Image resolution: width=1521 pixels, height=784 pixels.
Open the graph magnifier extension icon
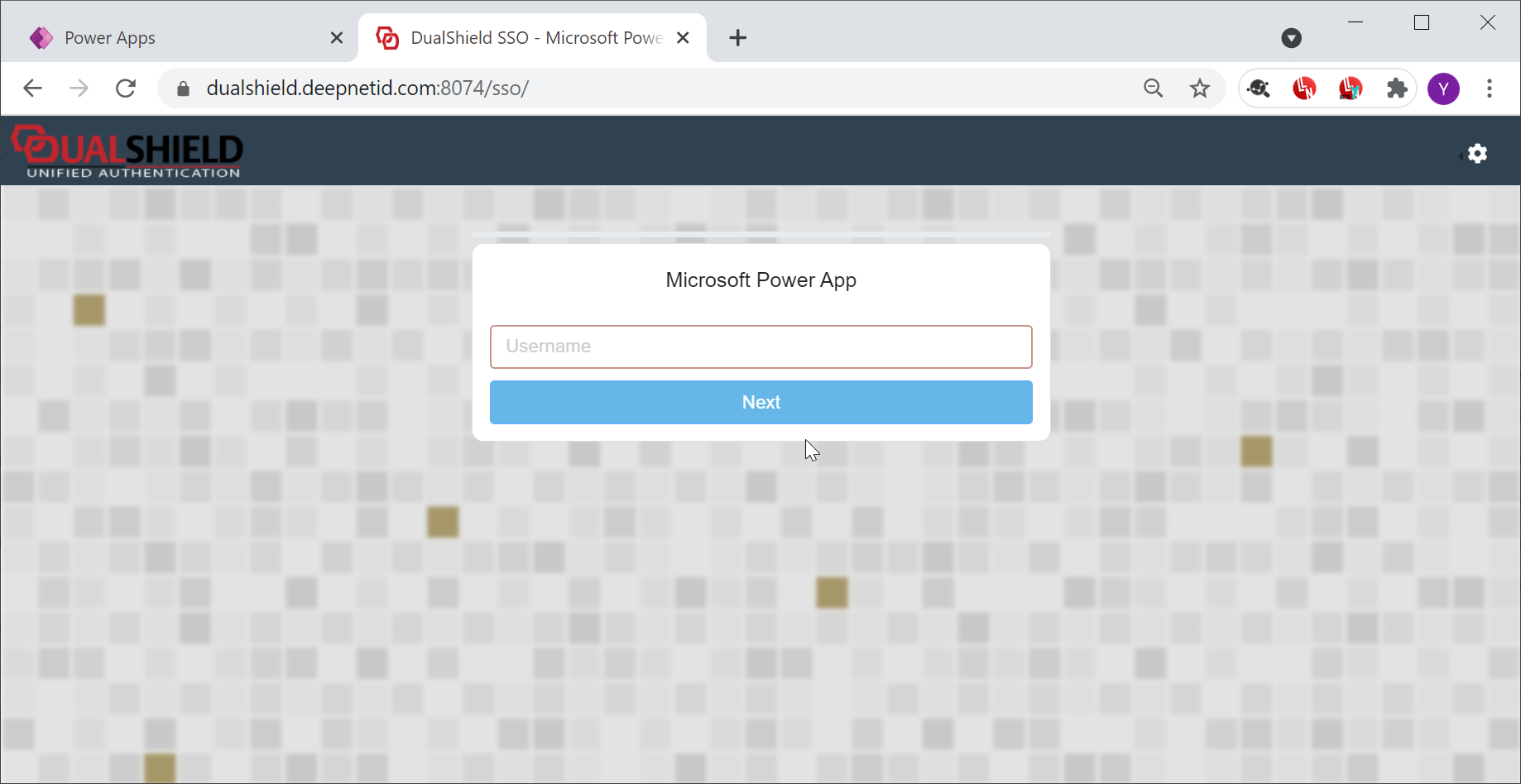pyautogui.click(x=1259, y=88)
